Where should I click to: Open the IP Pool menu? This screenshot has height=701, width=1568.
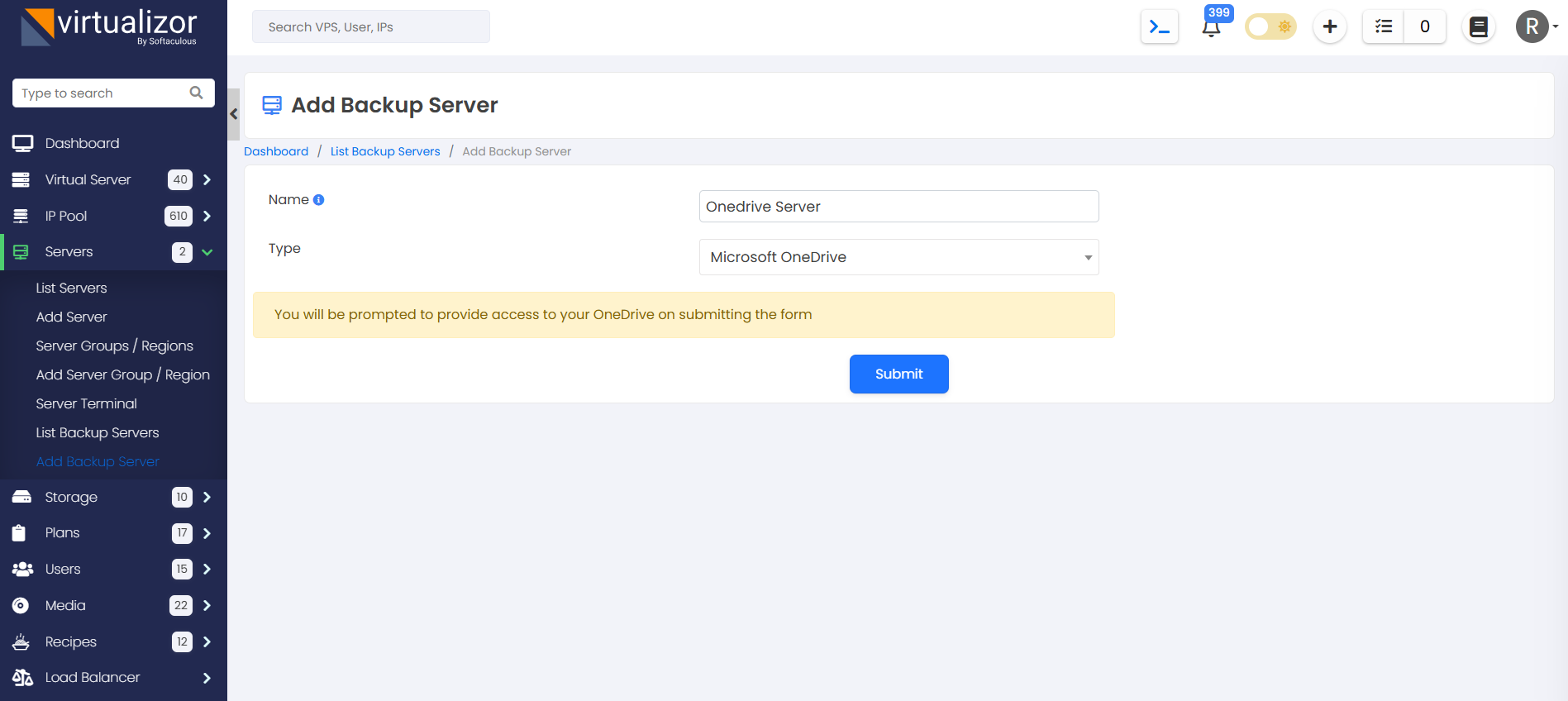click(x=66, y=216)
